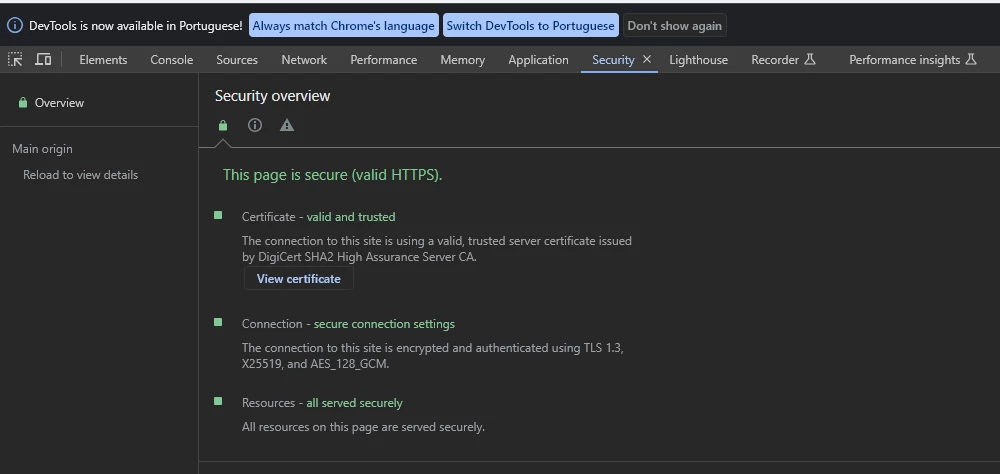Click the lock icon next to Overview

tap(23, 103)
